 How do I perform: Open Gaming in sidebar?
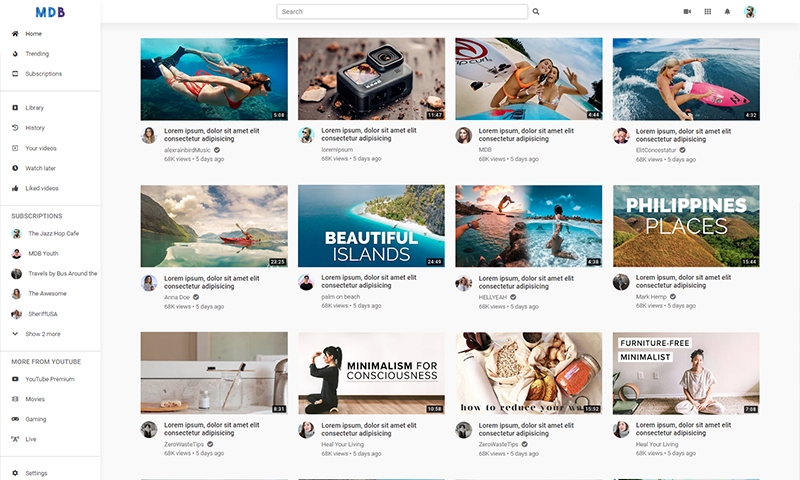pyautogui.click(x=36, y=419)
